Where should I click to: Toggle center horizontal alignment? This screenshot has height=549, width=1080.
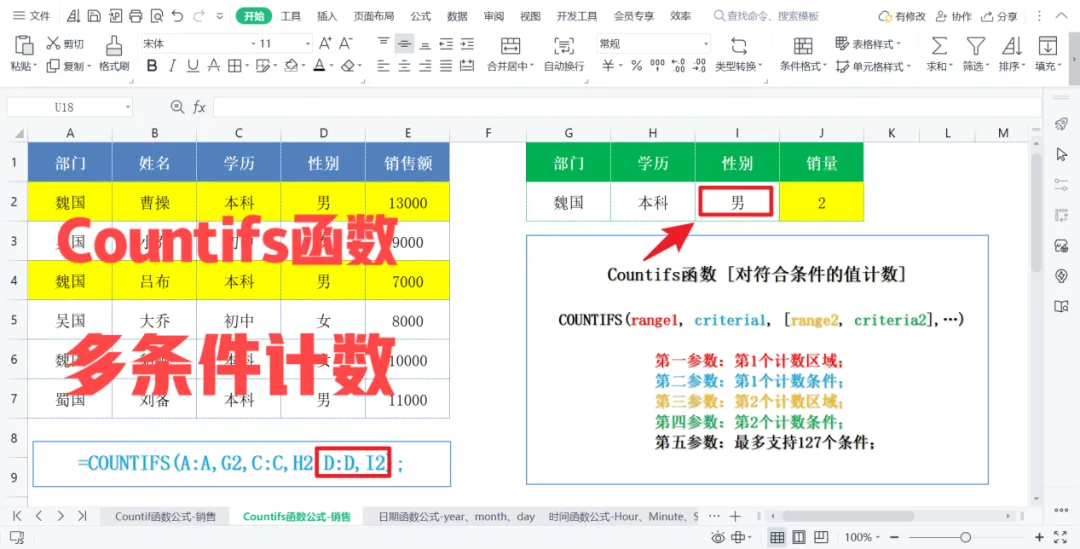(404, 66)
